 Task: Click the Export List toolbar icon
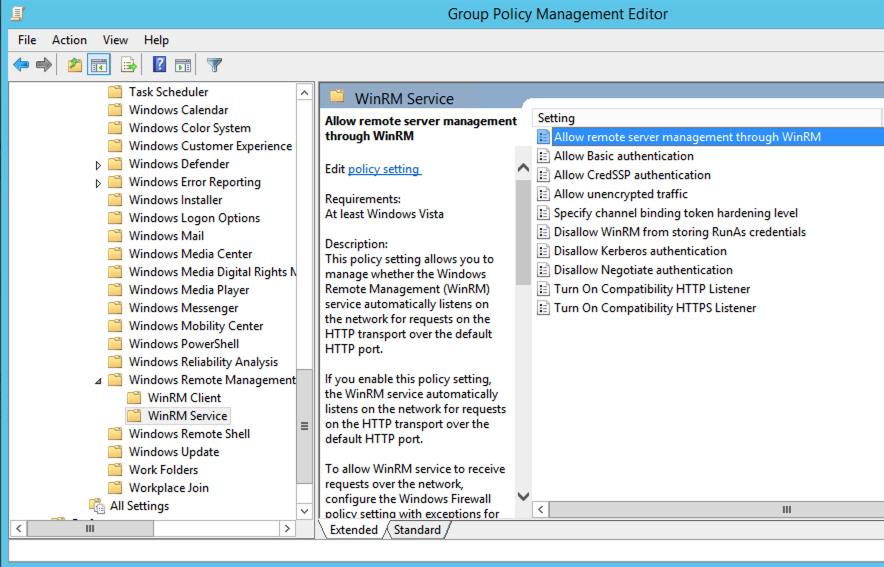click(128, 65)
